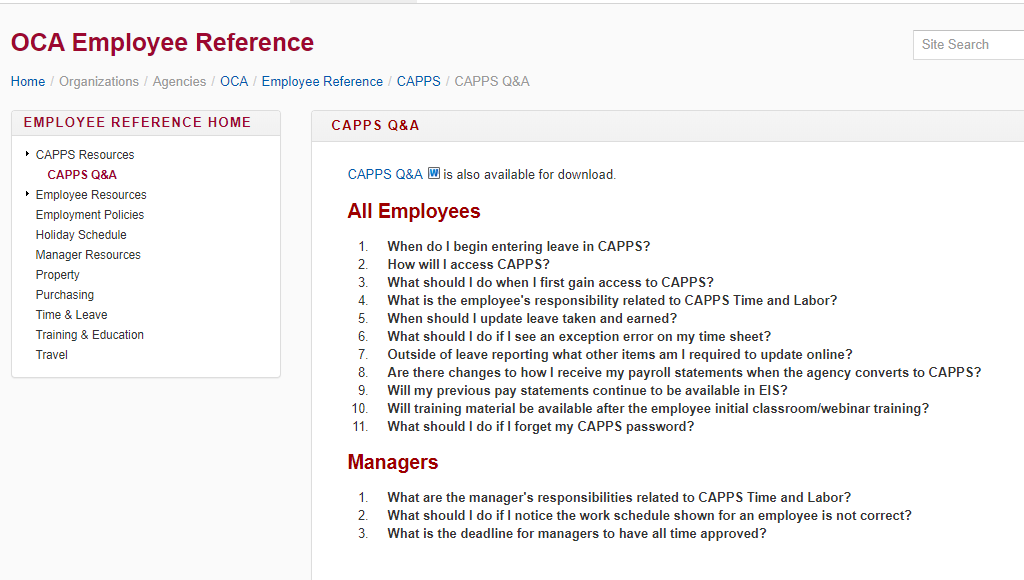The image size is (1024, 580).
Task: Click the Organizations breadcrumb text
Action: tap(99, 82)
